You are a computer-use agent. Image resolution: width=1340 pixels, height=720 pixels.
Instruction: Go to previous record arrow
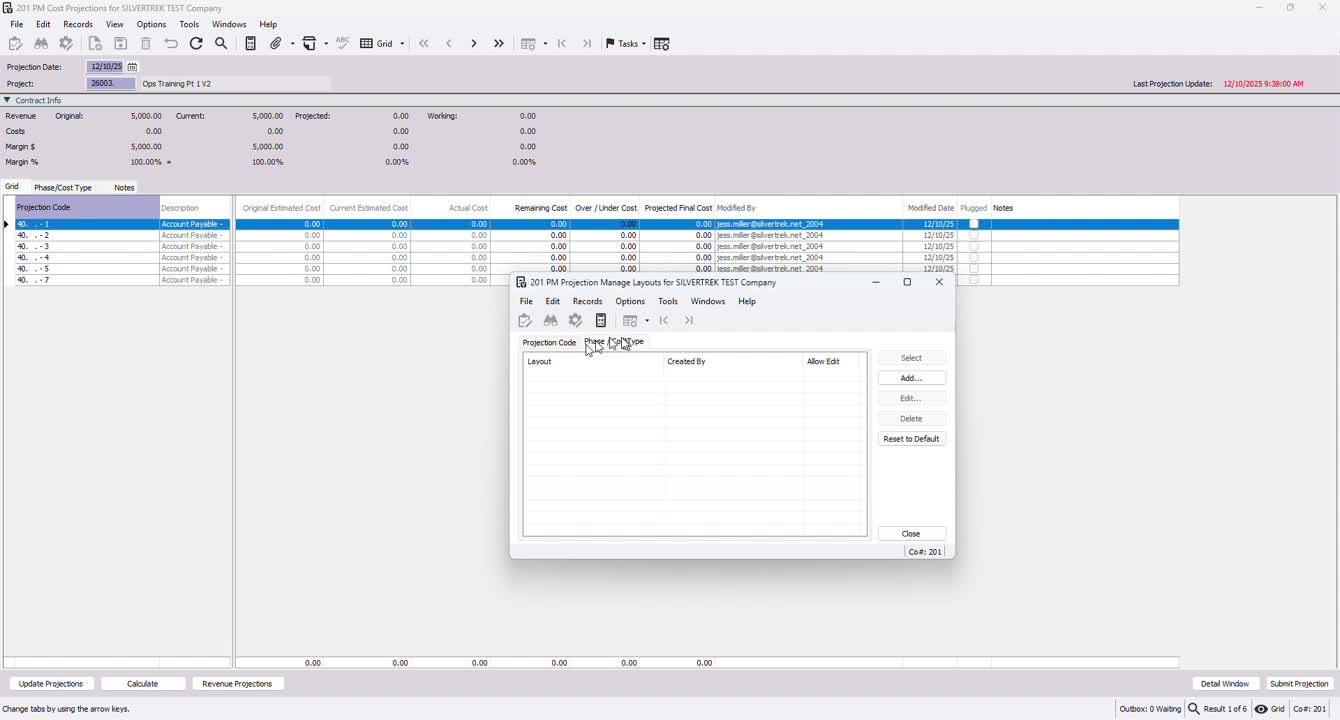(x=449, y=44)
